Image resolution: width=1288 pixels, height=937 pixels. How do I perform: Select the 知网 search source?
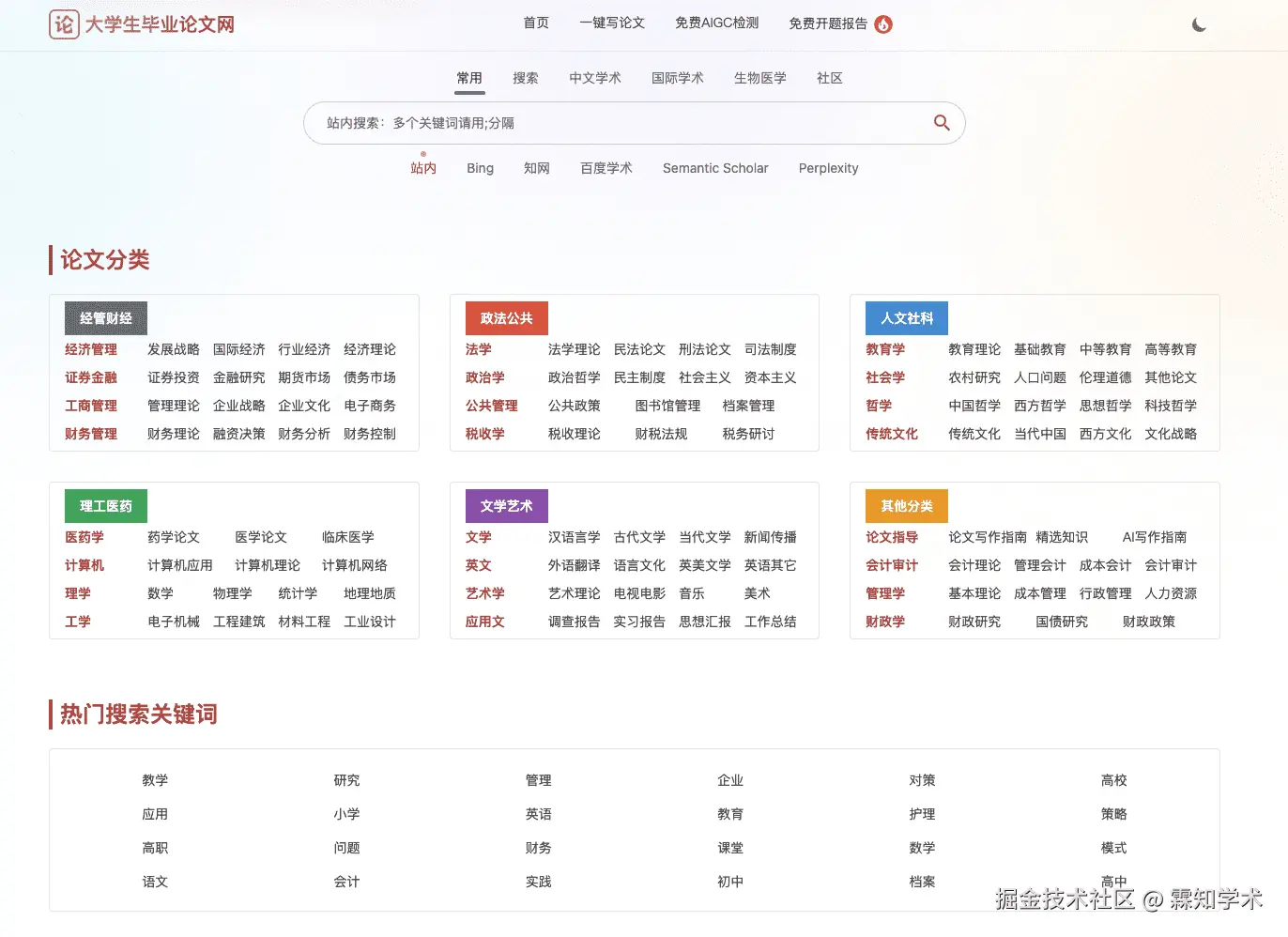click(536, 168)
